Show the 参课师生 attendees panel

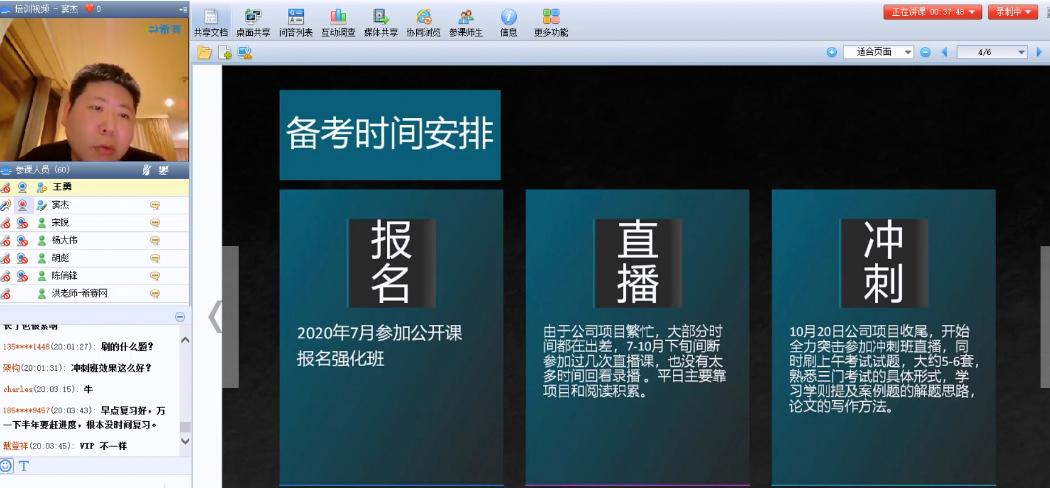tap(465, 22)
